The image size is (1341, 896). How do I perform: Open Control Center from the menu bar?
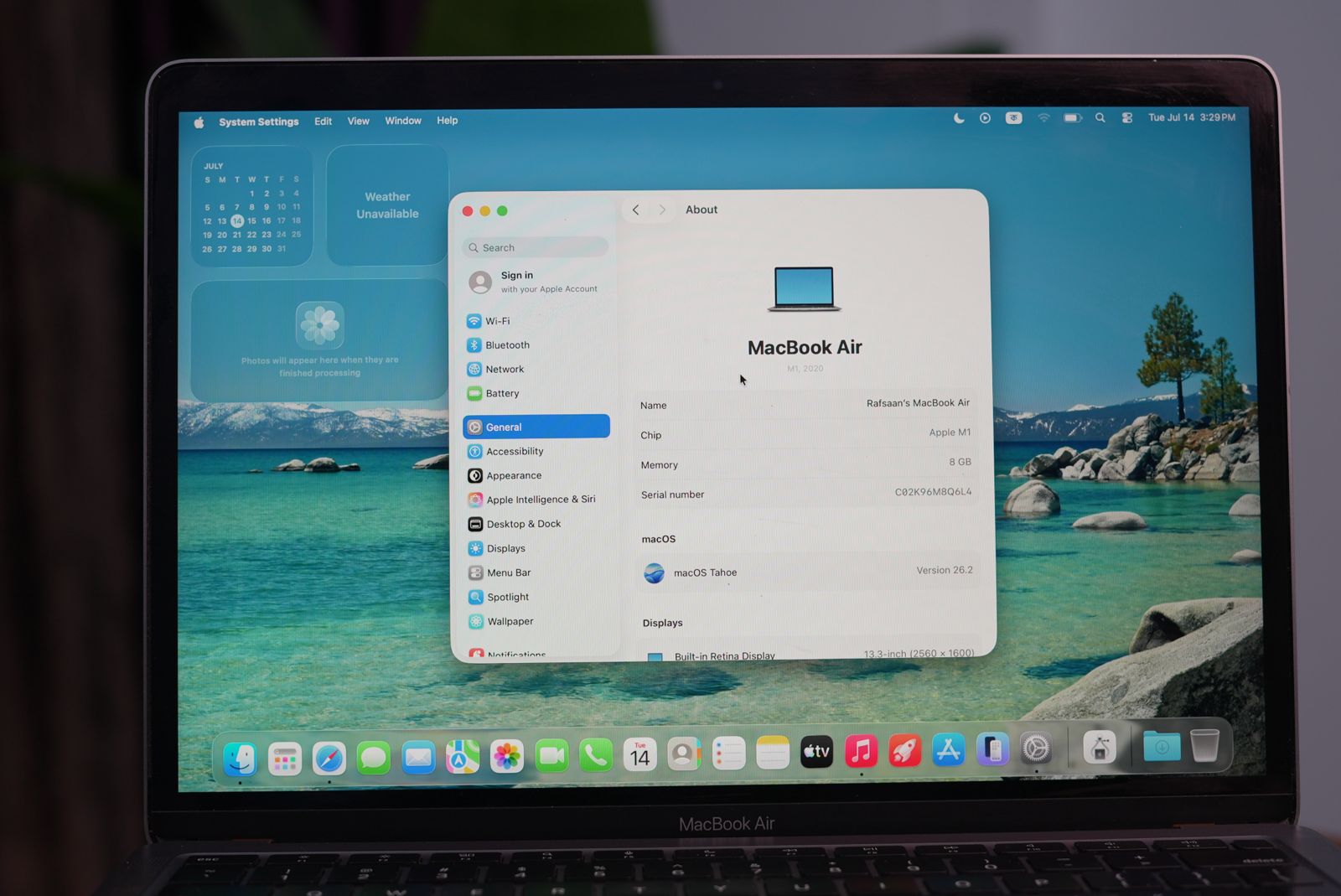(1127, 118)
